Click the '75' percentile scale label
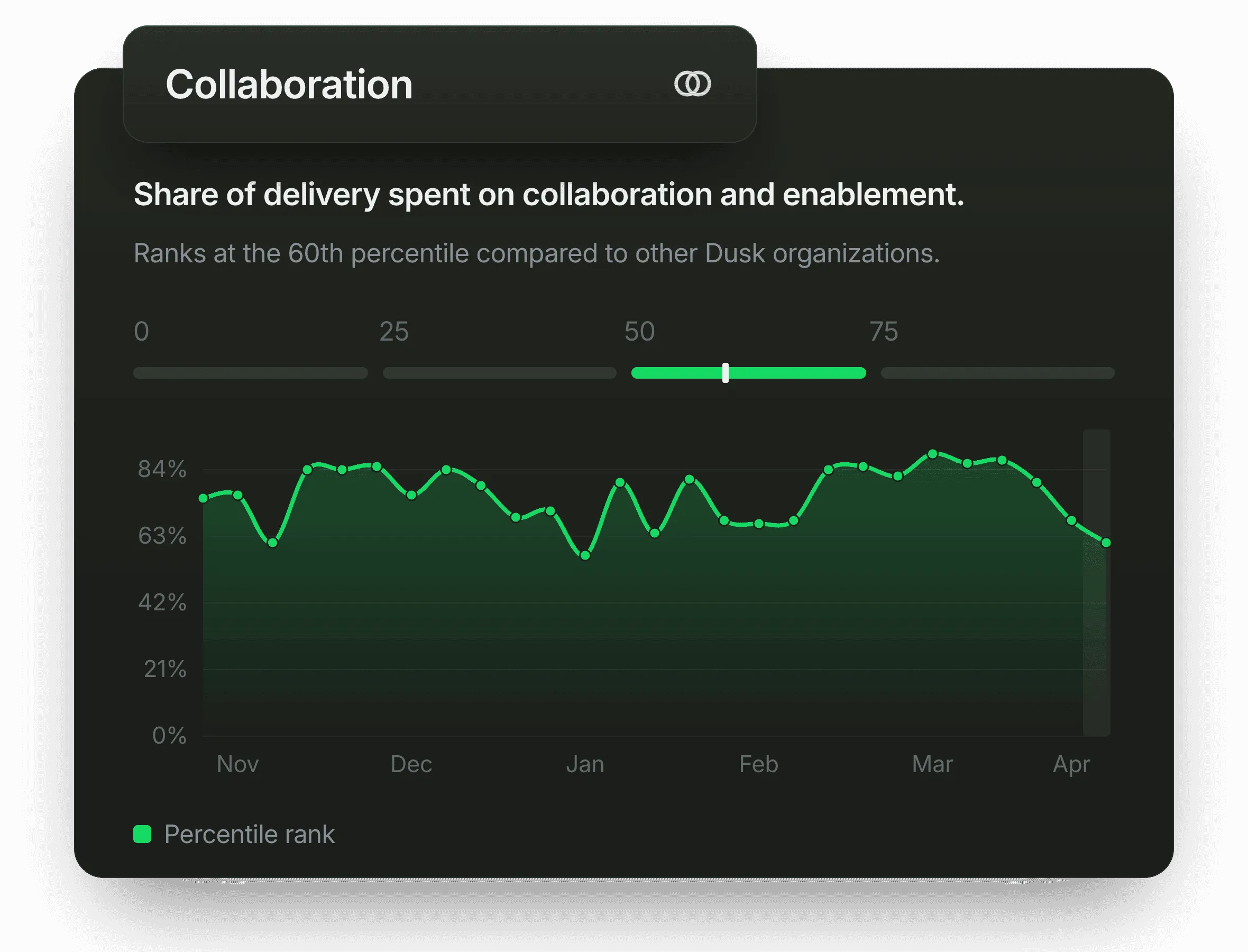 click(884, 332)
